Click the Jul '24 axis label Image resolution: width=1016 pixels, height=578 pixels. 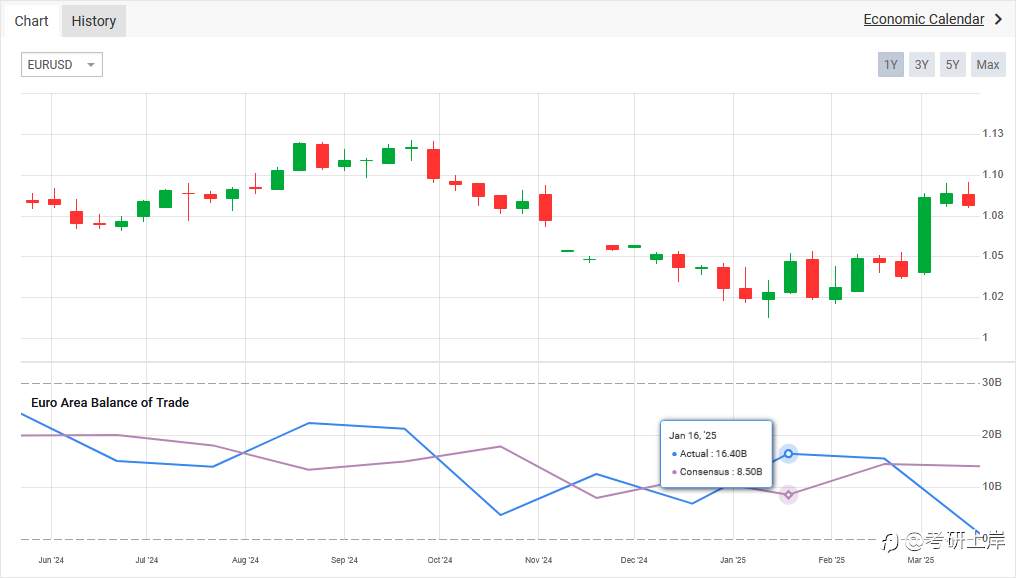146,560
